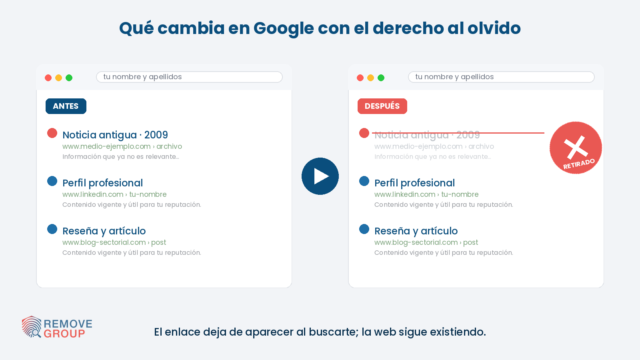Click the ANTES badge

pos(66,106)
